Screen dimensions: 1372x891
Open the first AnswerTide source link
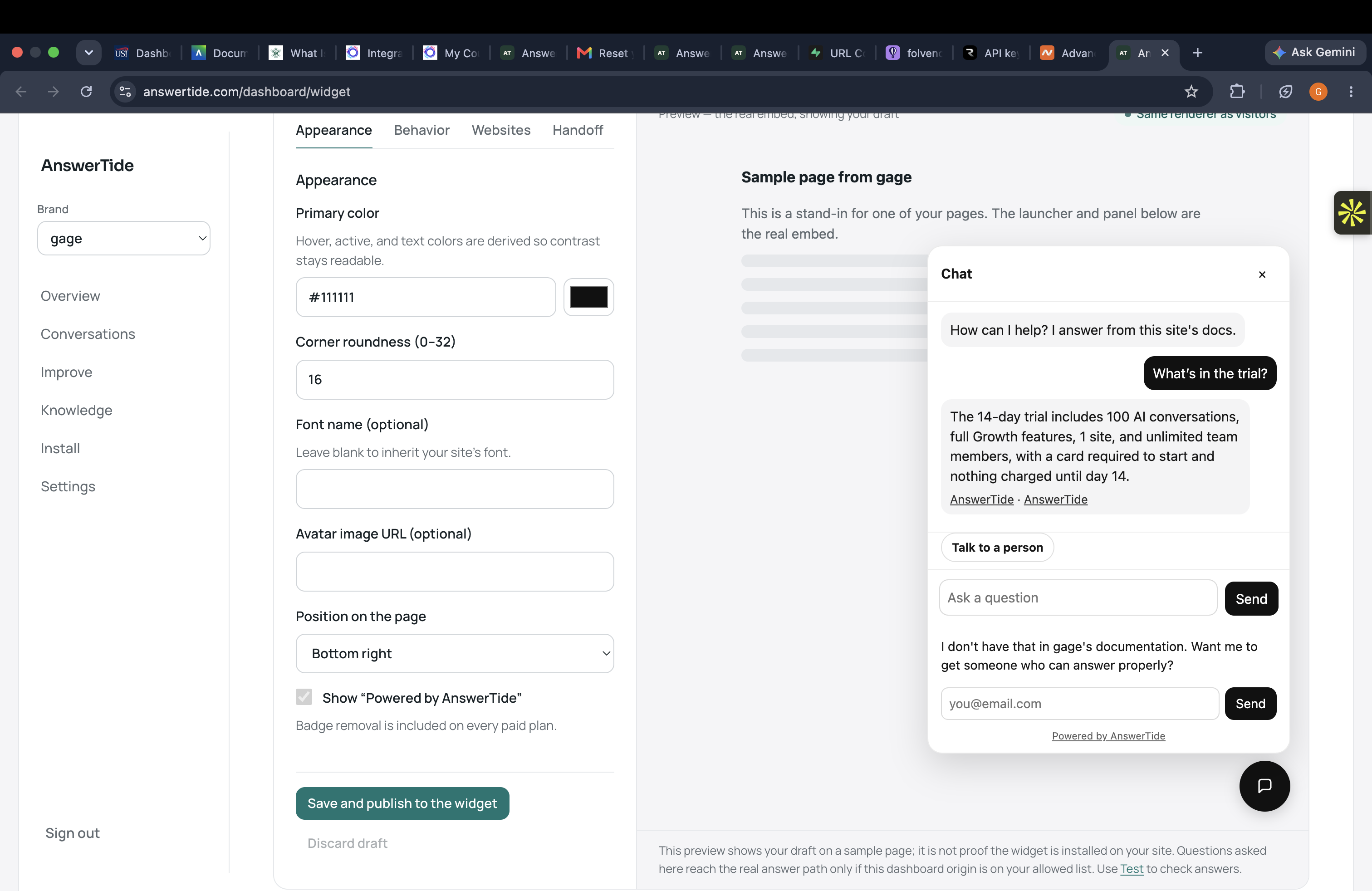981,499
